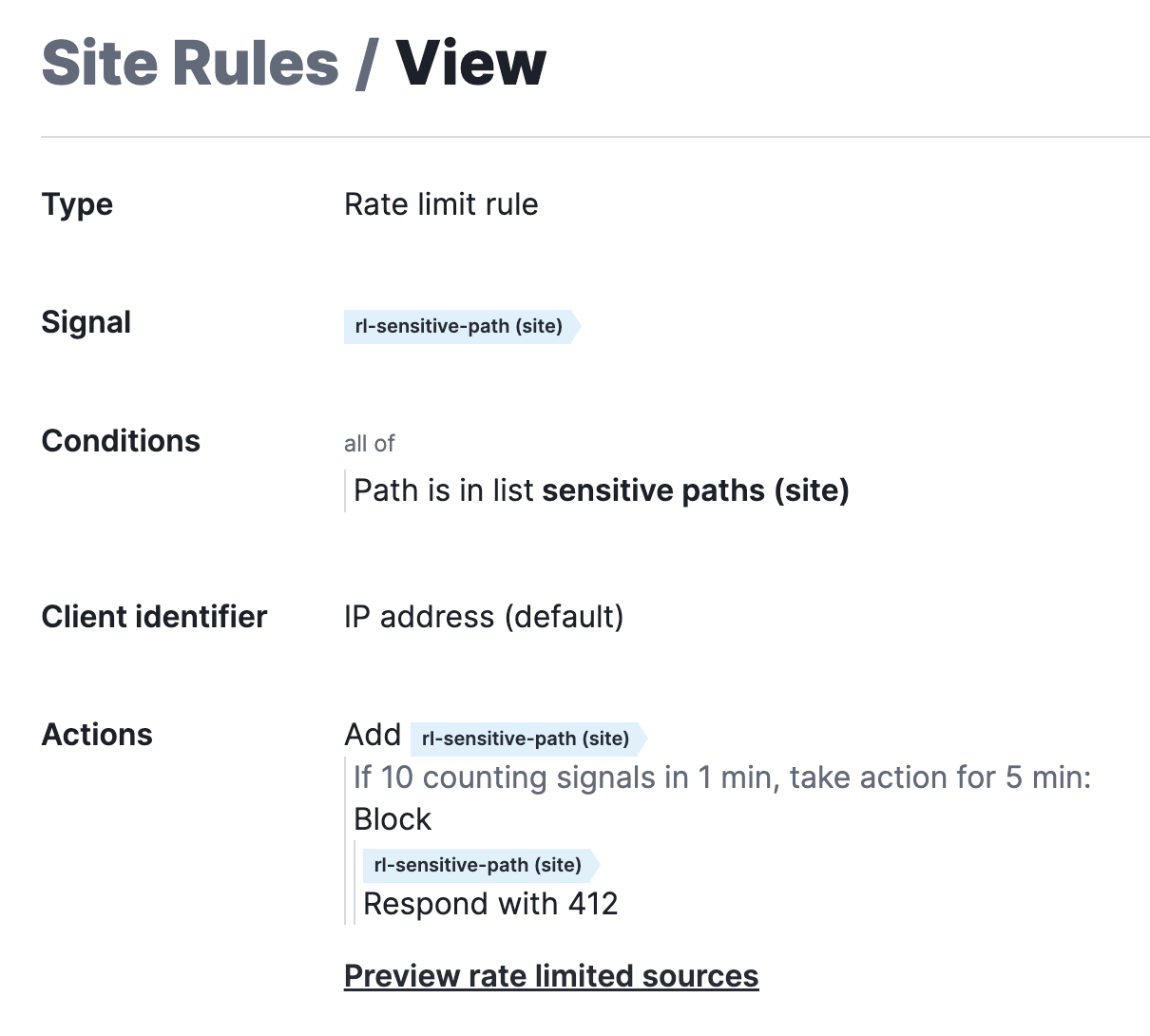1150x1036 pixels.
Task: Click the Actions section label
Action: pos(96,734)
